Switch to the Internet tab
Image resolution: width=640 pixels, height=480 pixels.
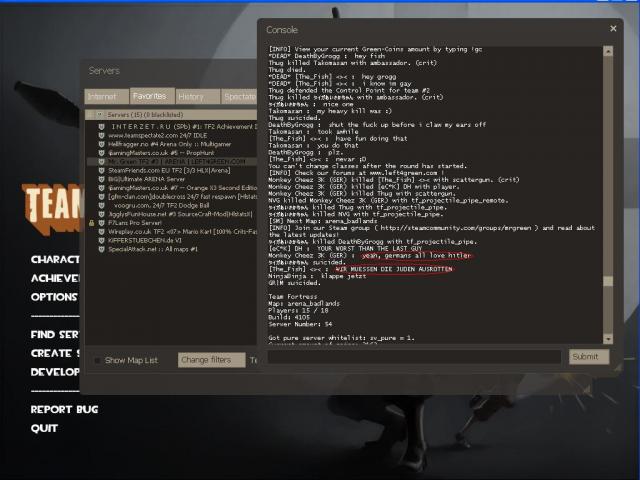[103, 97]
